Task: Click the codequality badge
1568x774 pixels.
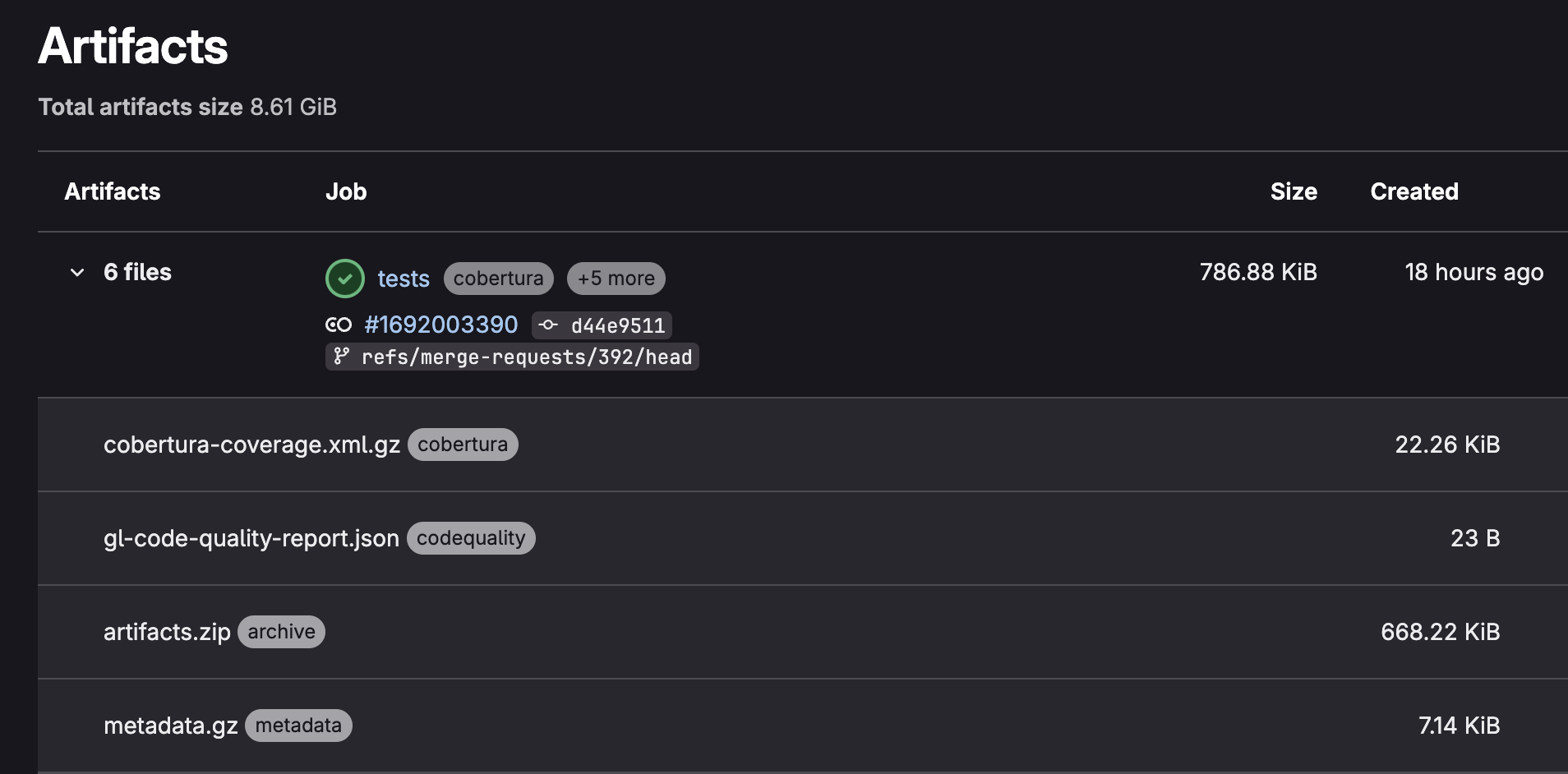Action: point(471,538)
